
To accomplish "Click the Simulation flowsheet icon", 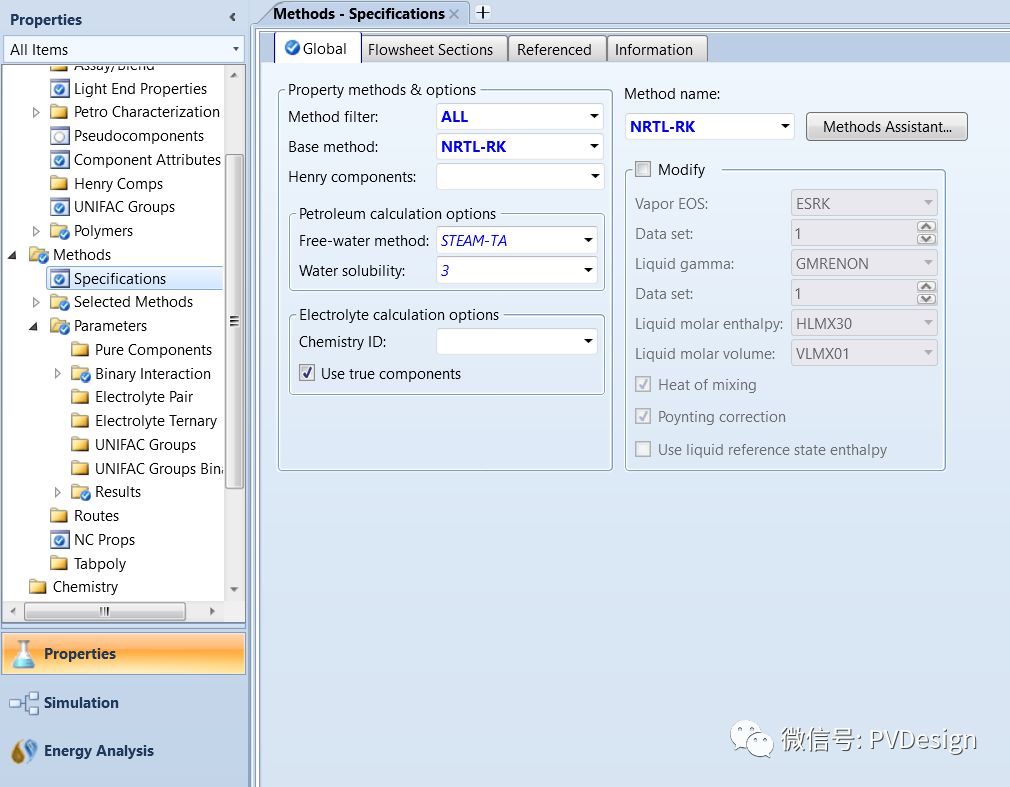I will click(x=24, y=703).
